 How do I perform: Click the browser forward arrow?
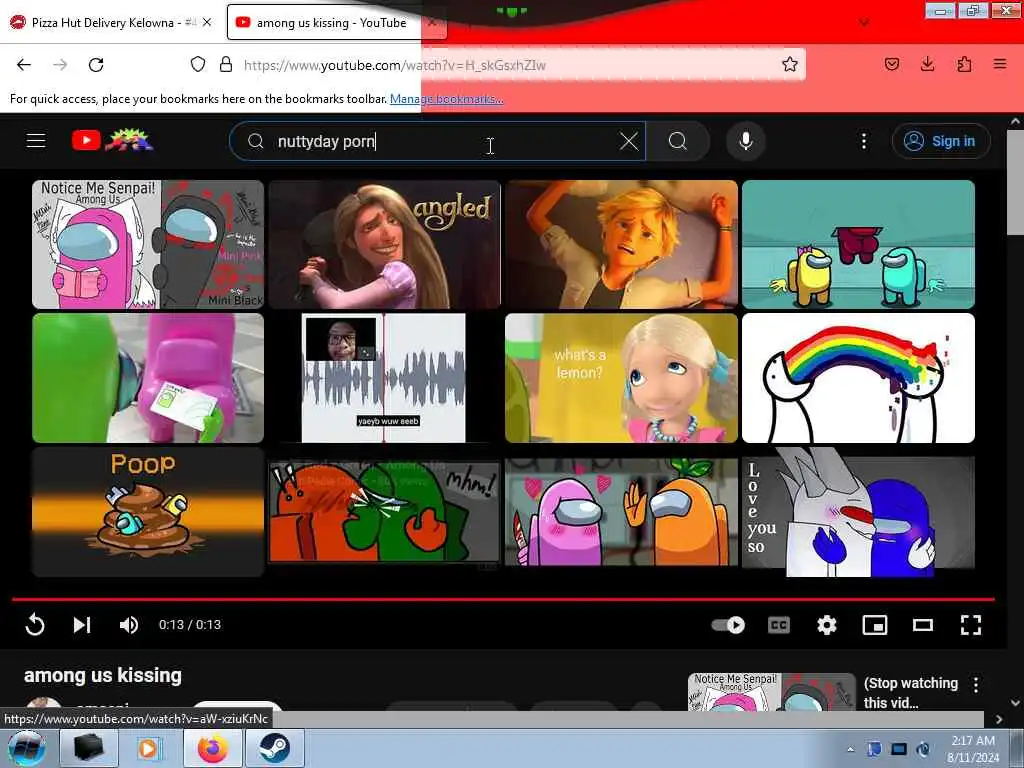click(x=60, y=65)
